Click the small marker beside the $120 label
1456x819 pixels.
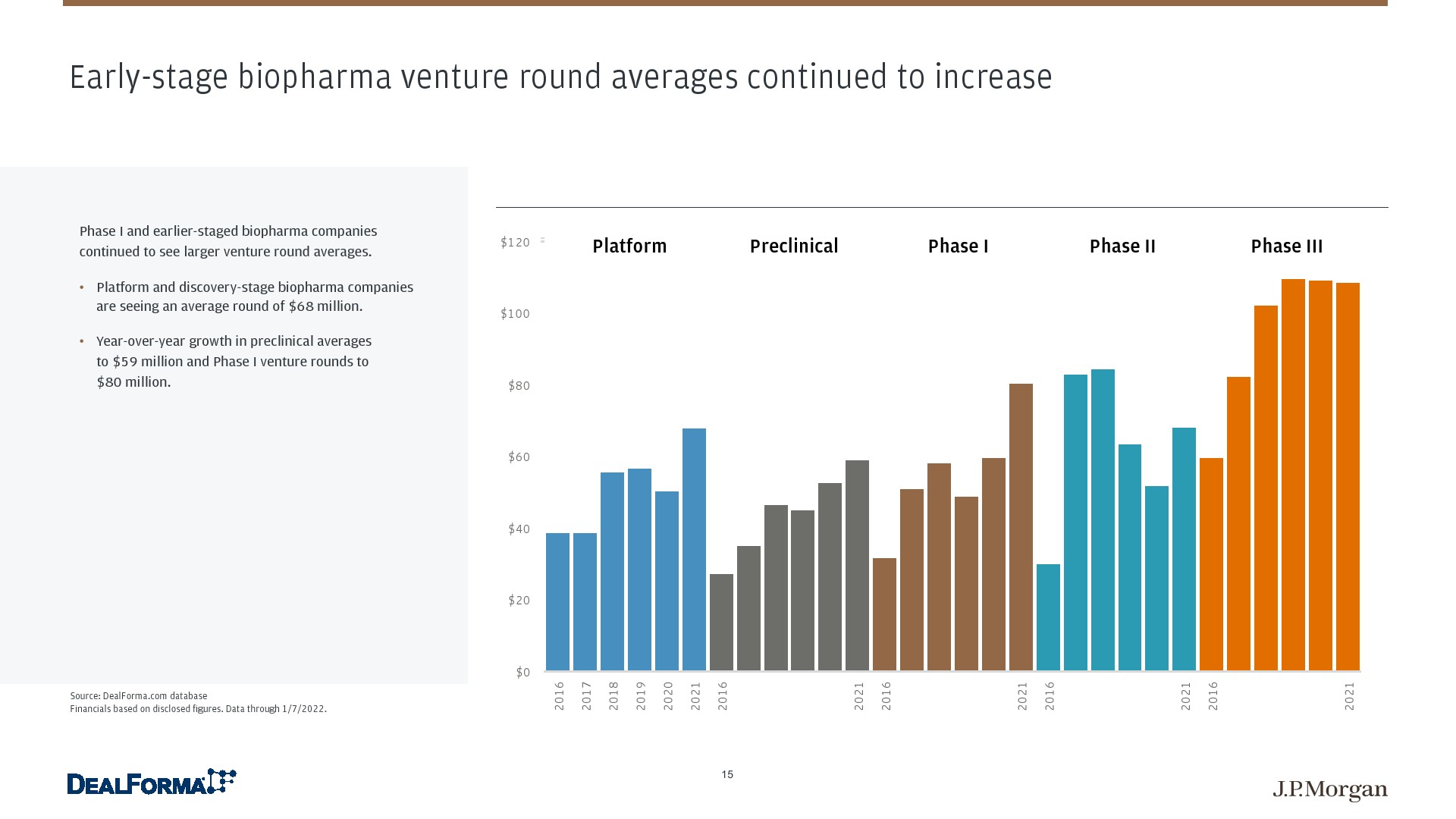coord(542,240)
